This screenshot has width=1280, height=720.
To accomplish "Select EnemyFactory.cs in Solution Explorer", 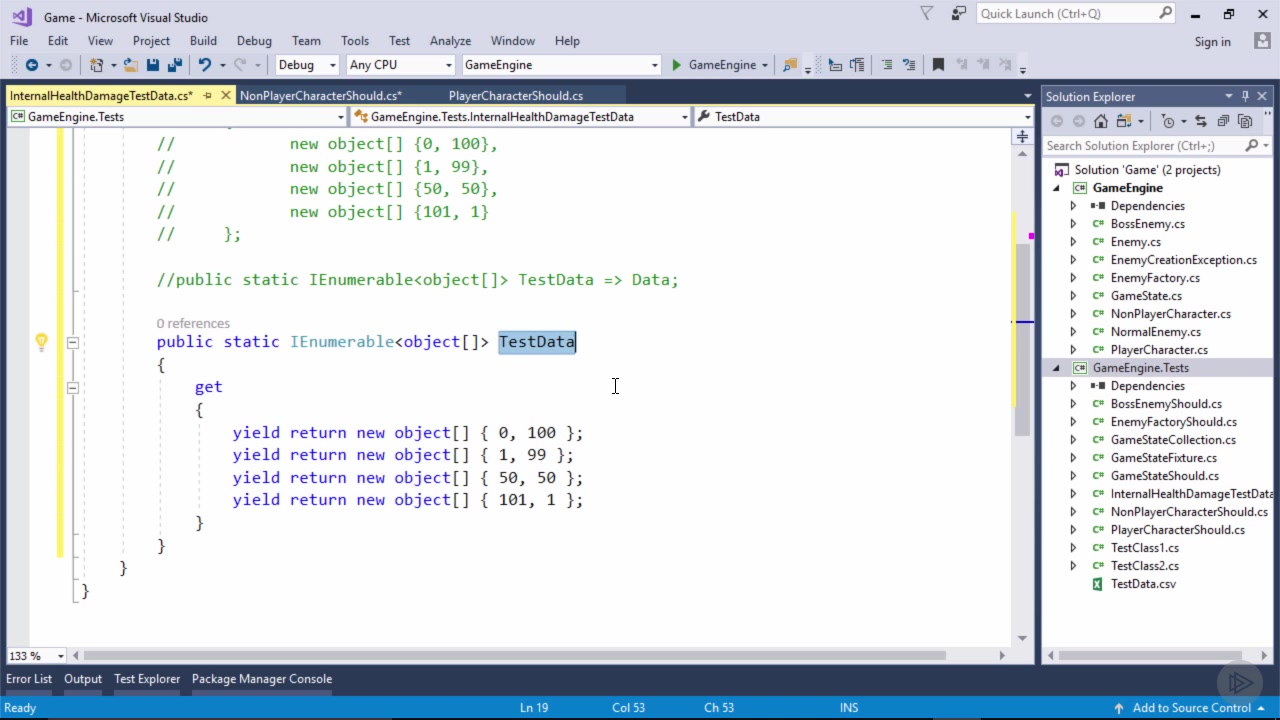I will (1155, 278).
